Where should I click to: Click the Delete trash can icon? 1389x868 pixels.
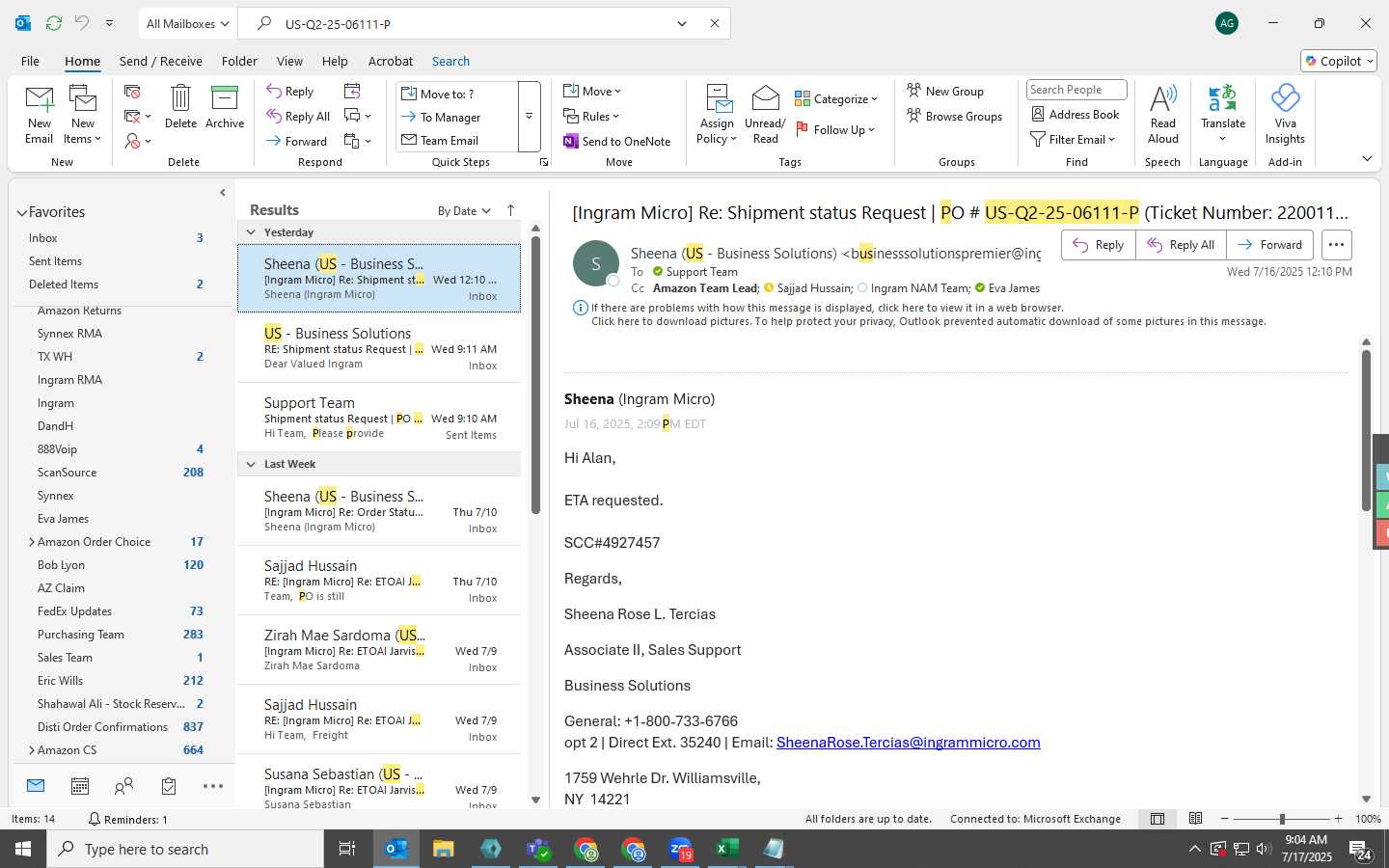coord(180,107)
